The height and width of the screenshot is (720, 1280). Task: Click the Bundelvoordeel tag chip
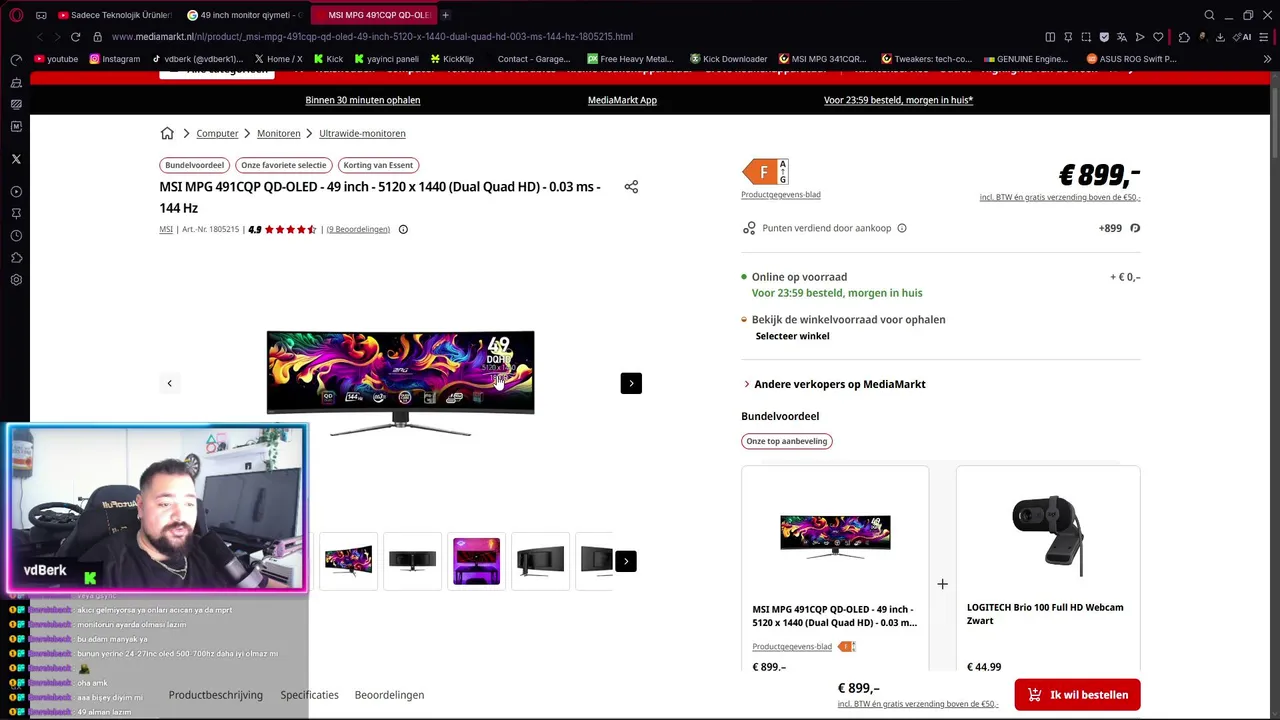pyautogui.click(x=195, y=165)
